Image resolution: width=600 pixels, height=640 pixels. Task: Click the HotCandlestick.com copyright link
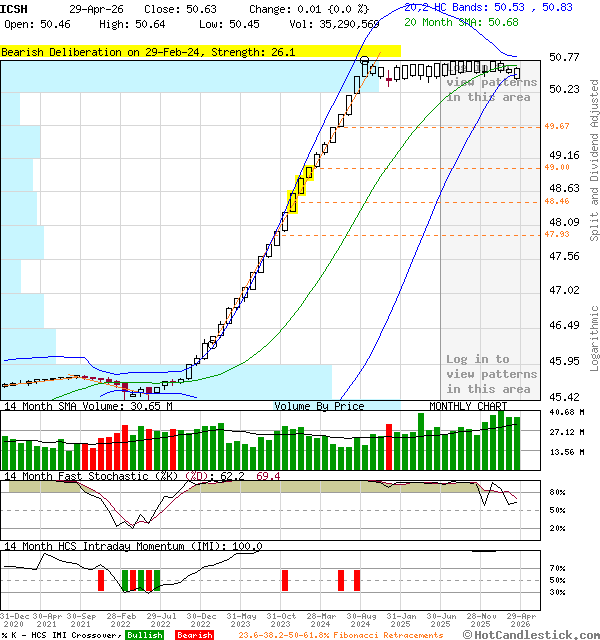[533, 635]
